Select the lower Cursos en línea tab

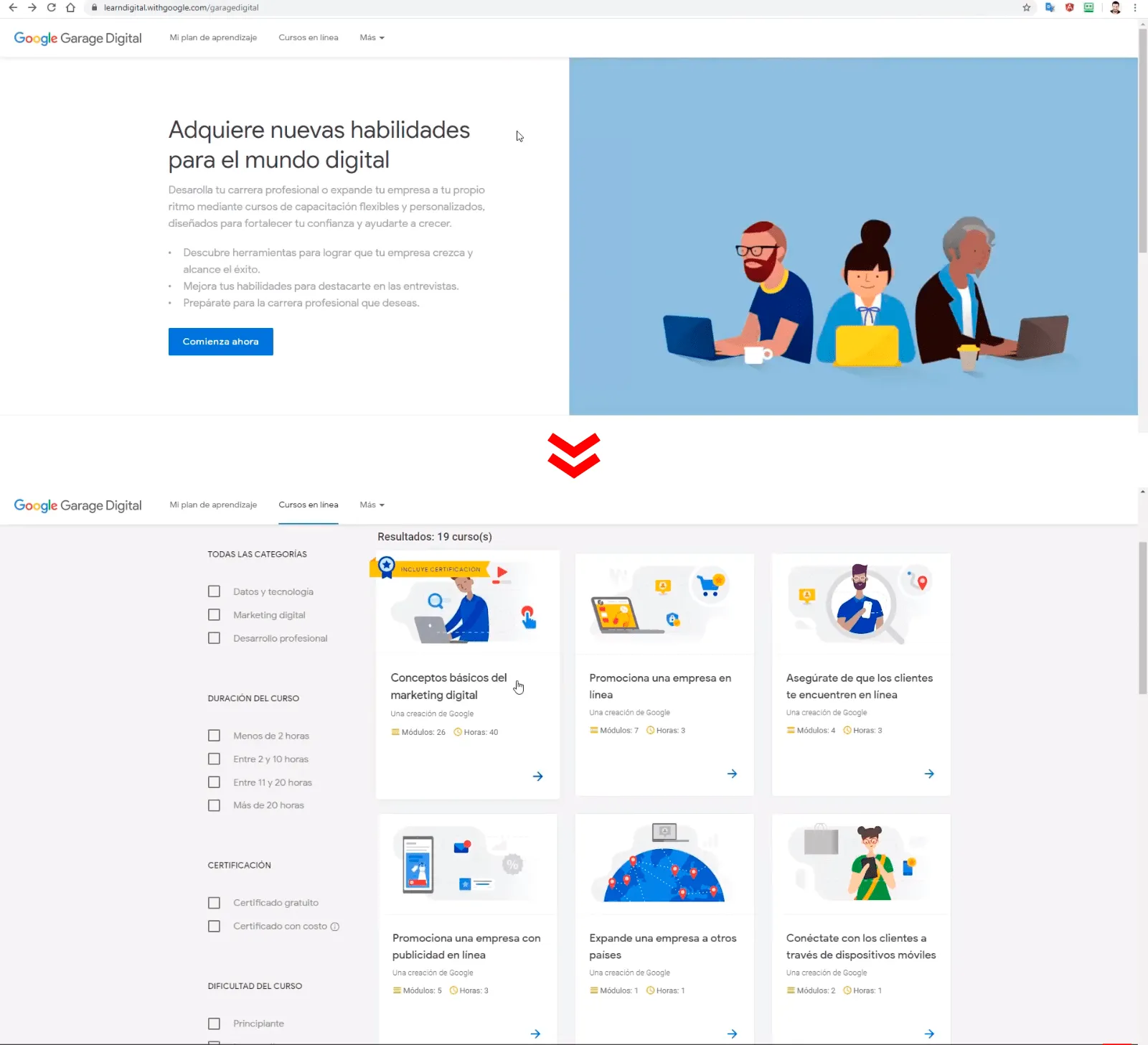pyautogui.click(x=309, y=505)
